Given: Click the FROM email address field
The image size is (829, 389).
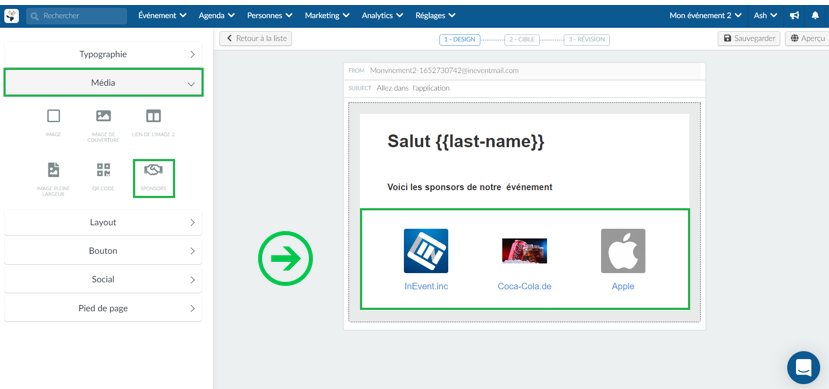Looking at the screenshot, I should [524, 70].
